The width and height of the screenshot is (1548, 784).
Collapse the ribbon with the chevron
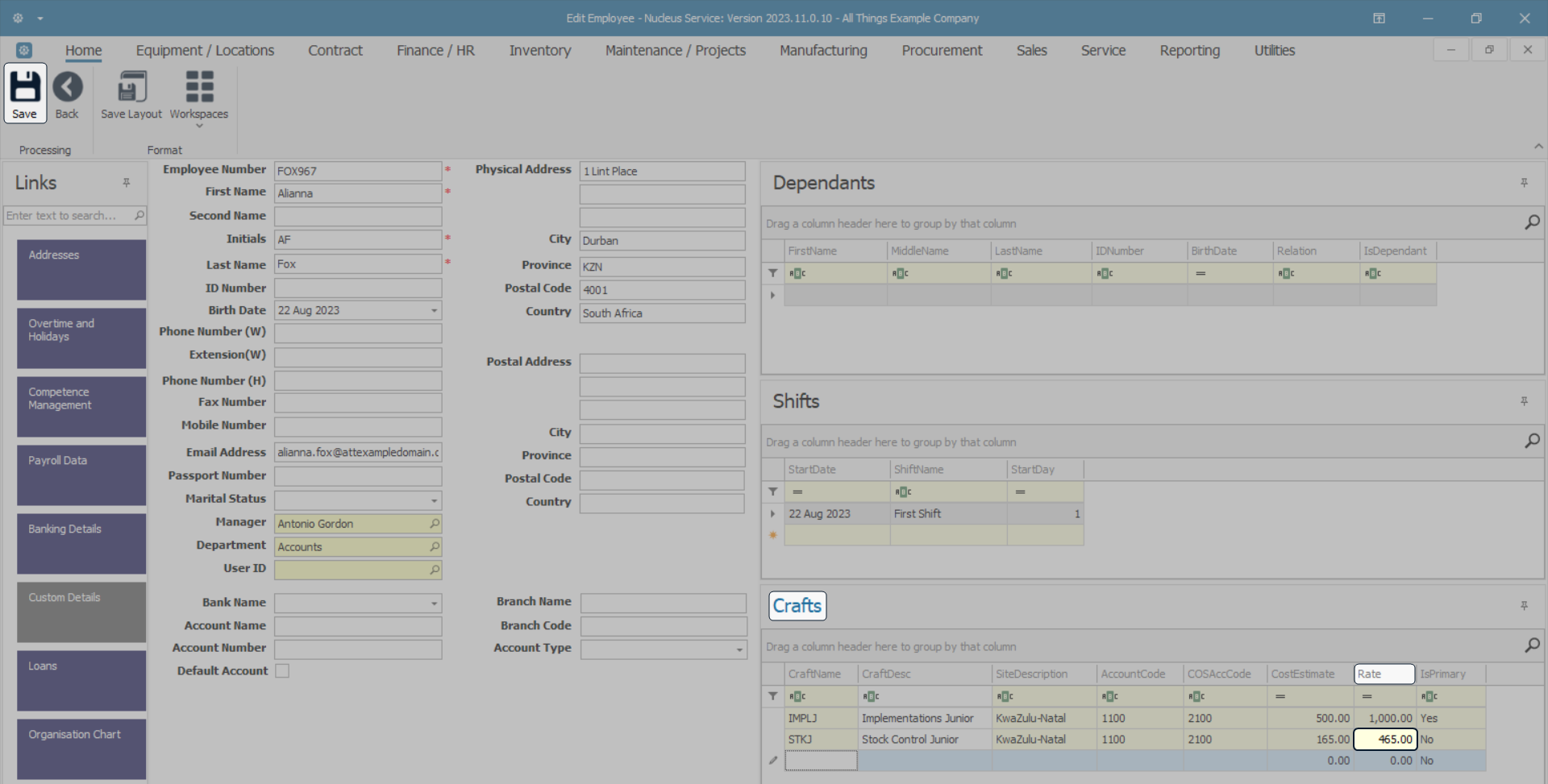tap(1538, 147)
